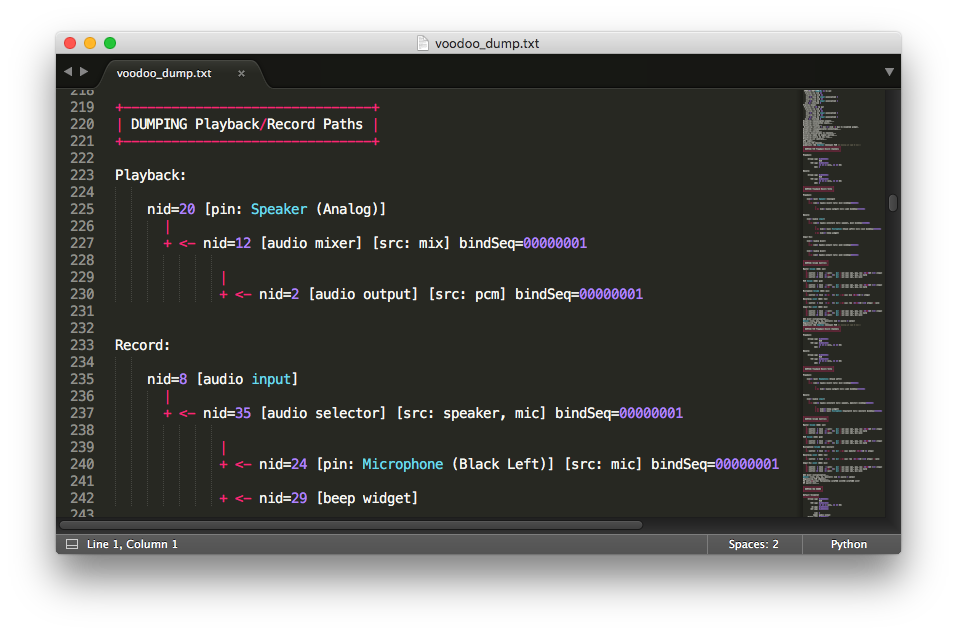This screenshot has width=957, height=634.
Task: Click the Line 1, Column 1 status text
Action: [x=132, y=544]
